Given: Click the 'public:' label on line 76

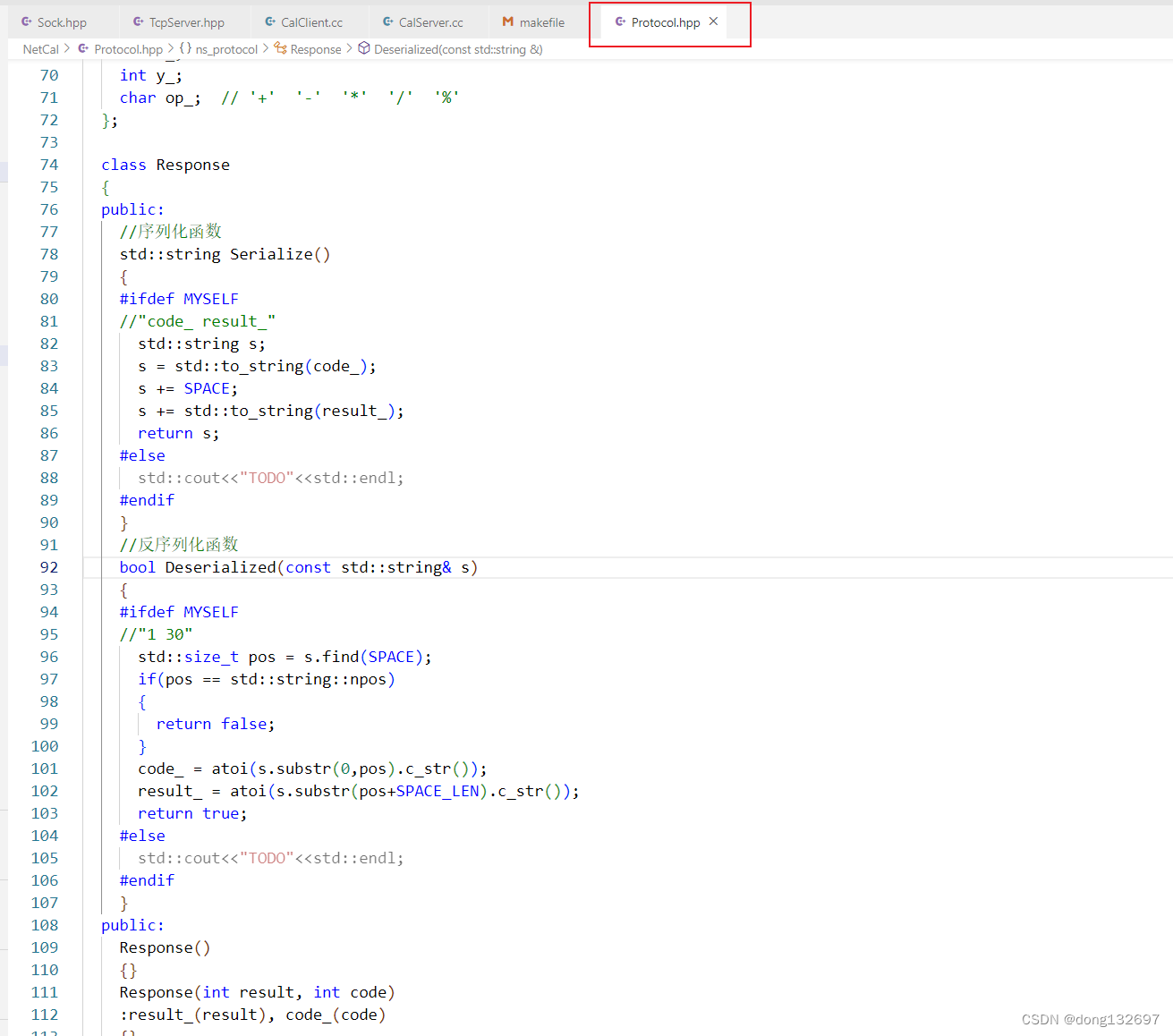Looking at the screenshot, I should [132, 209].
